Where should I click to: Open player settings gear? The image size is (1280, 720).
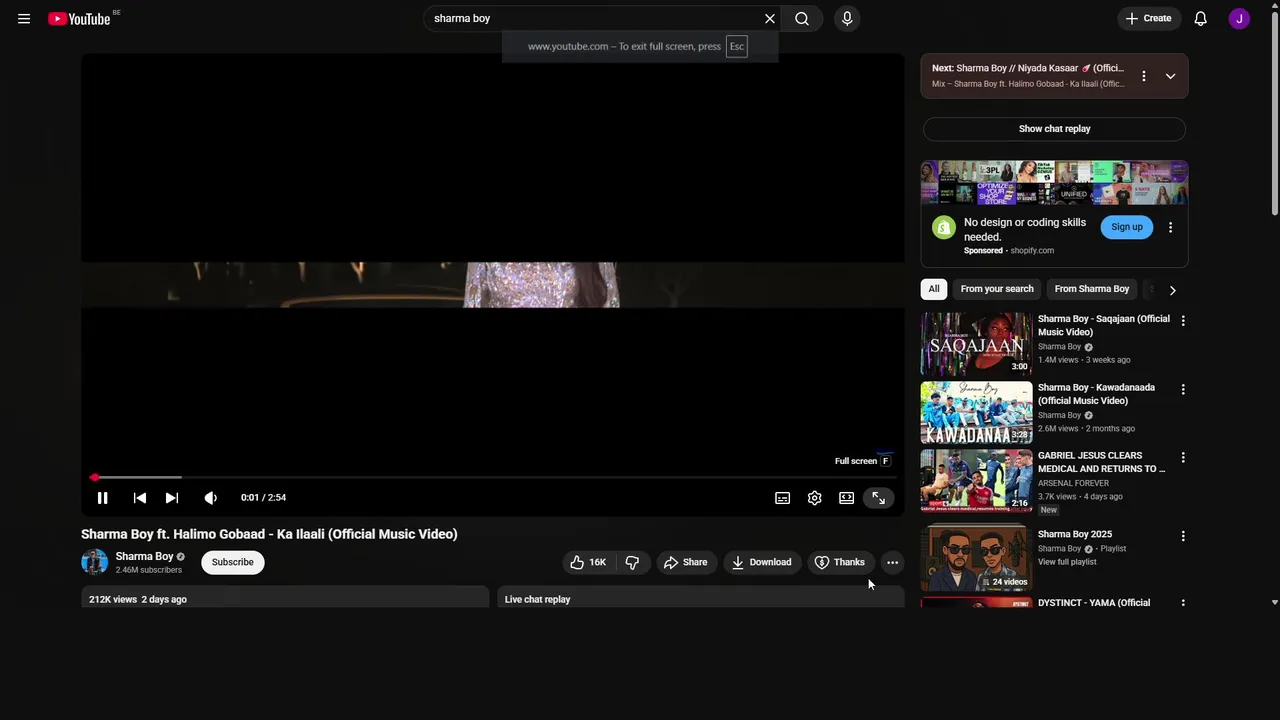pyautogui.click(x=815, y=498)
